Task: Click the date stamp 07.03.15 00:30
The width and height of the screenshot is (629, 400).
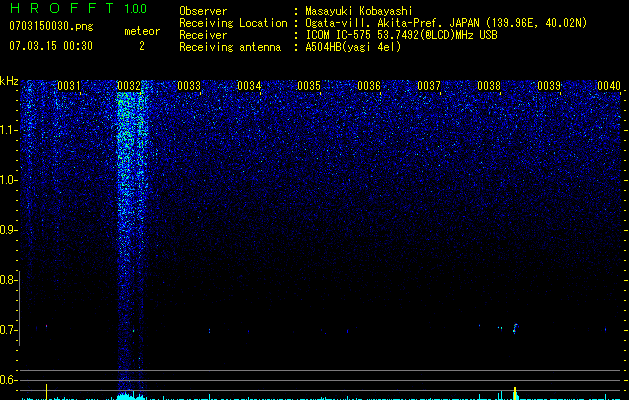Action: (x=51, y=46)
